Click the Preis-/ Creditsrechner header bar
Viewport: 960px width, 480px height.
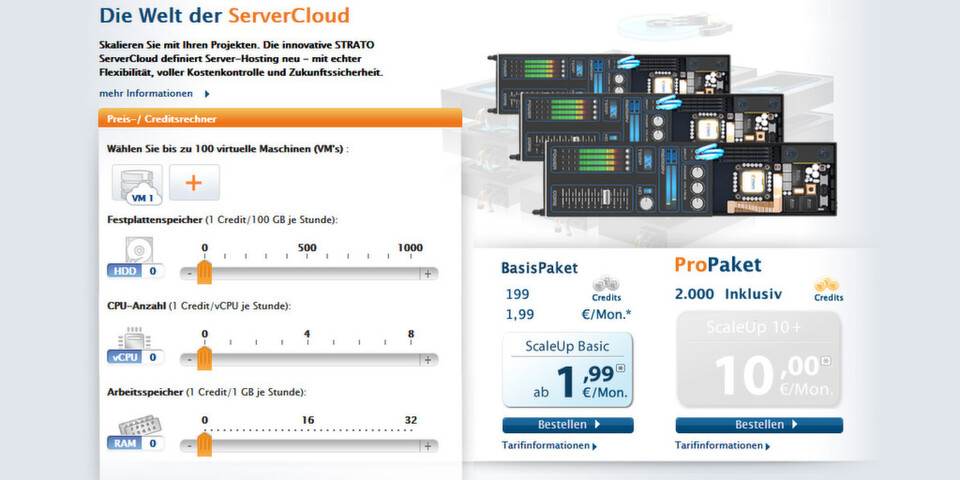(x=280, y=118)
